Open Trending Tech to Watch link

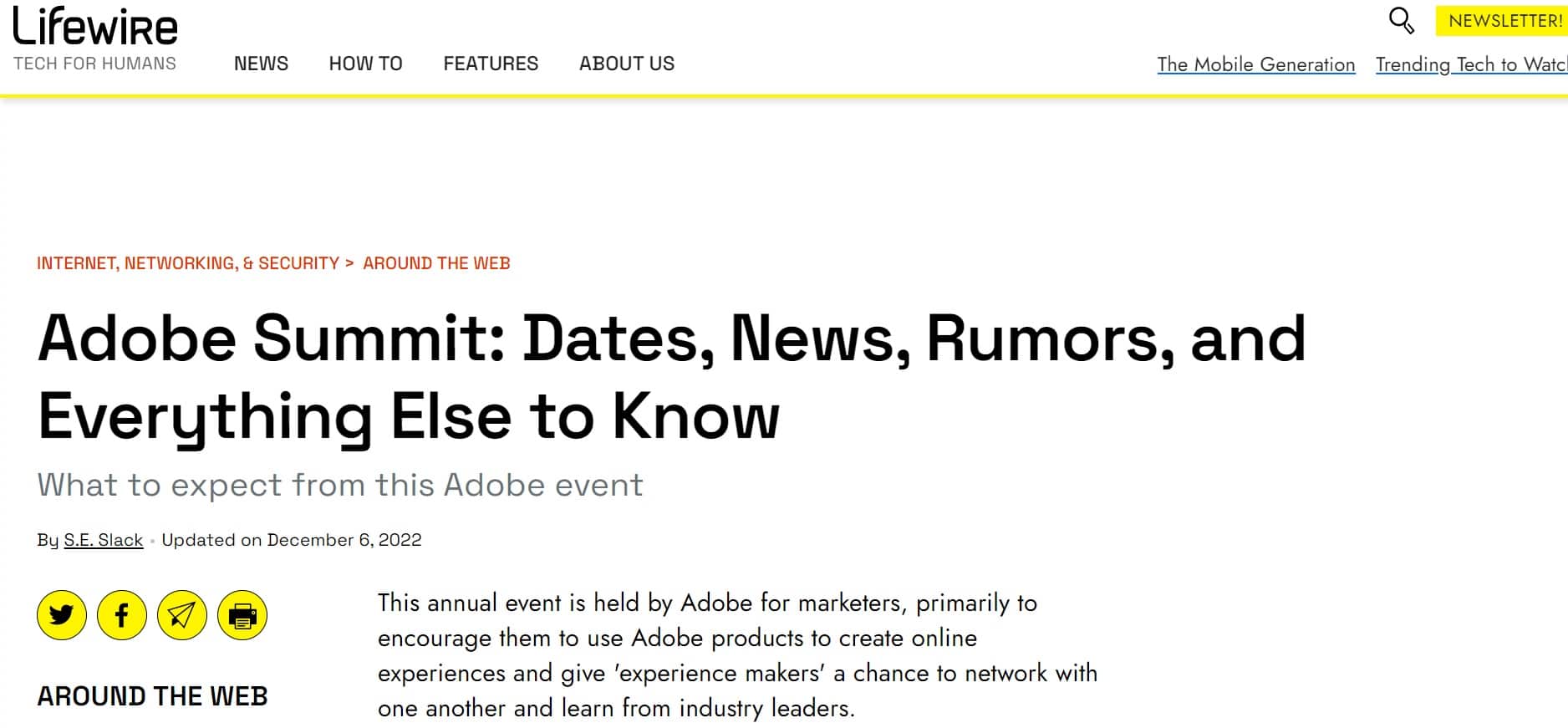click(1471, 64)
